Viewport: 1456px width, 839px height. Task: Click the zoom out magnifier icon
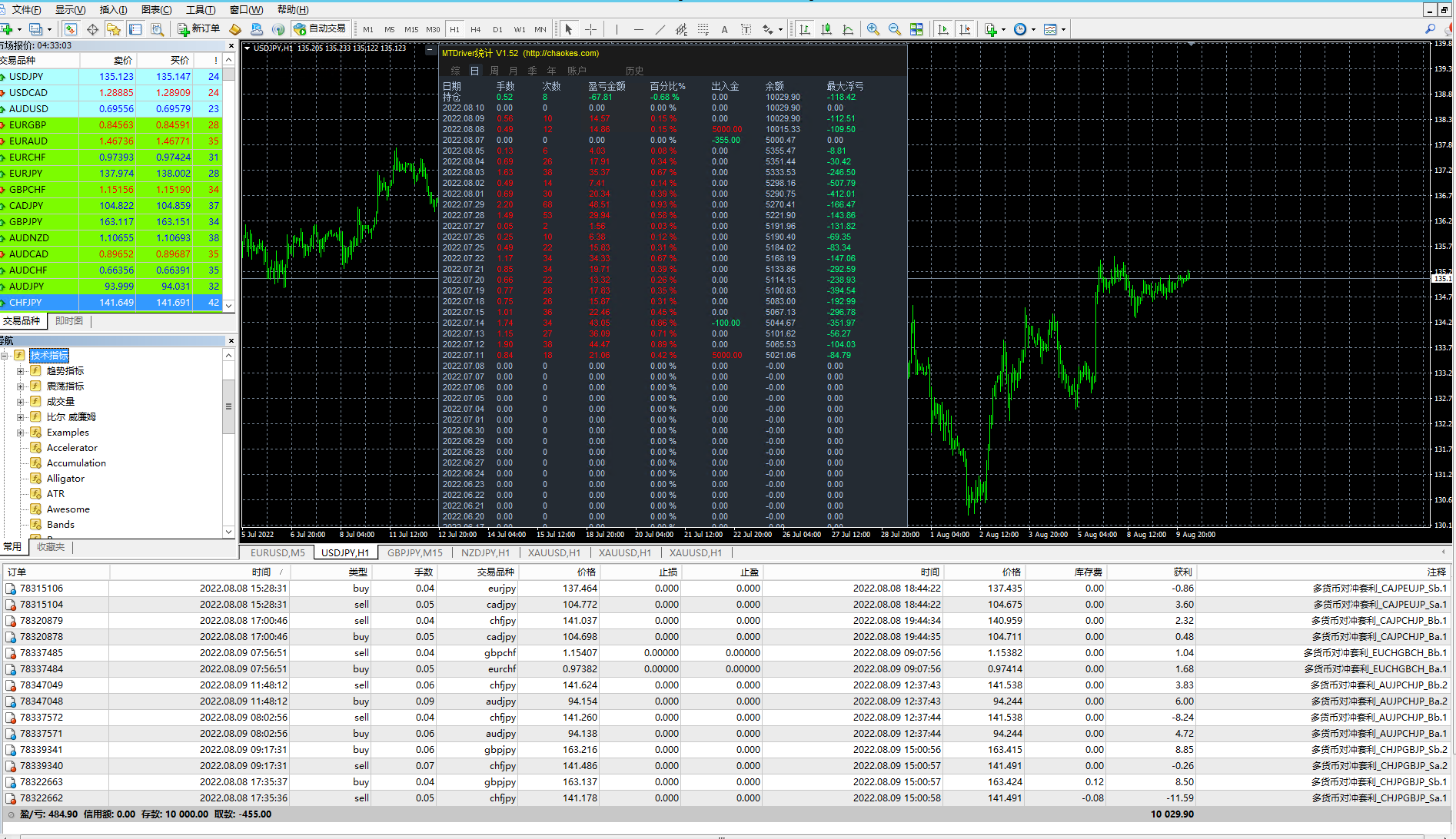(894, 29)
